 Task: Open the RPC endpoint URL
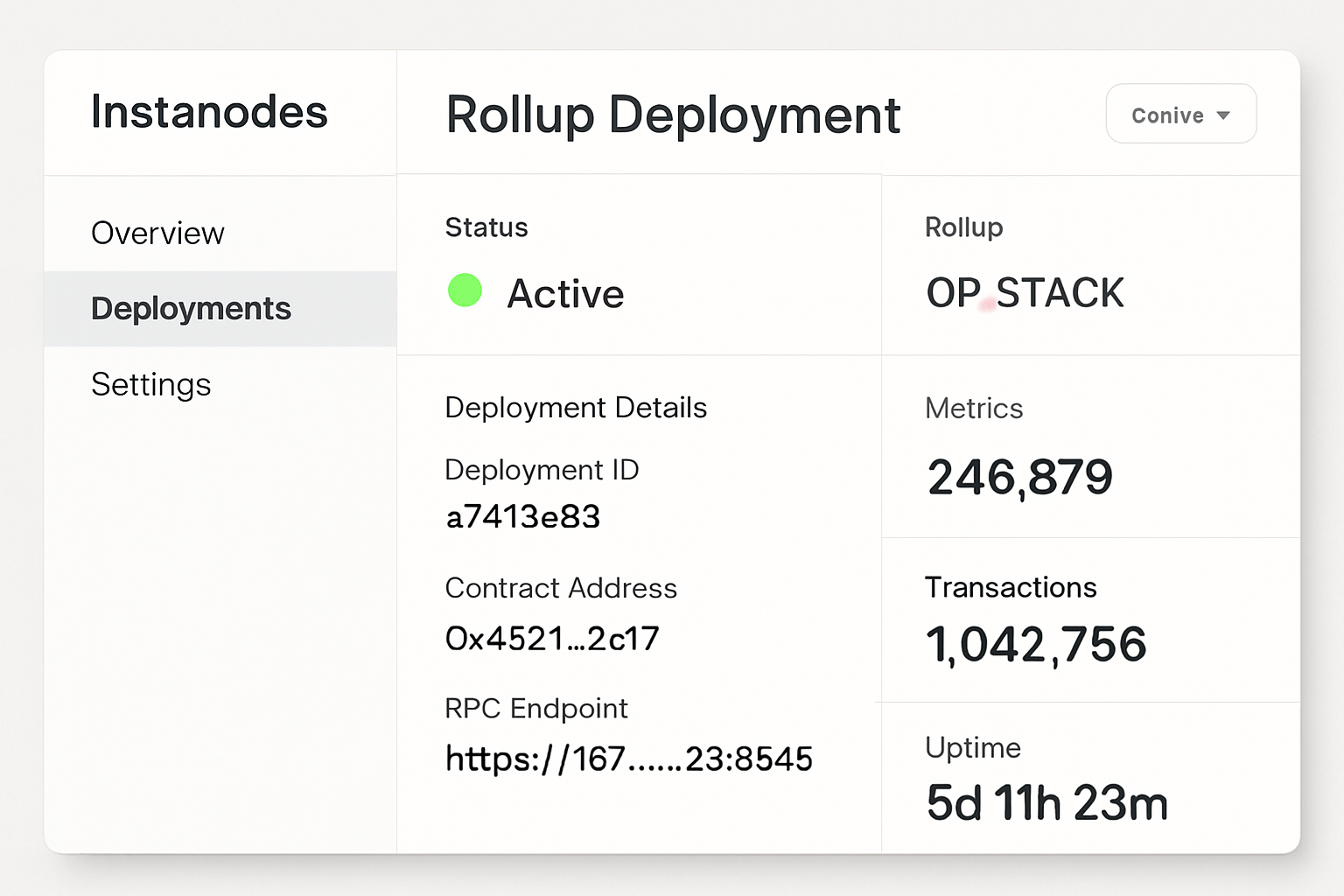coord(629,759)
